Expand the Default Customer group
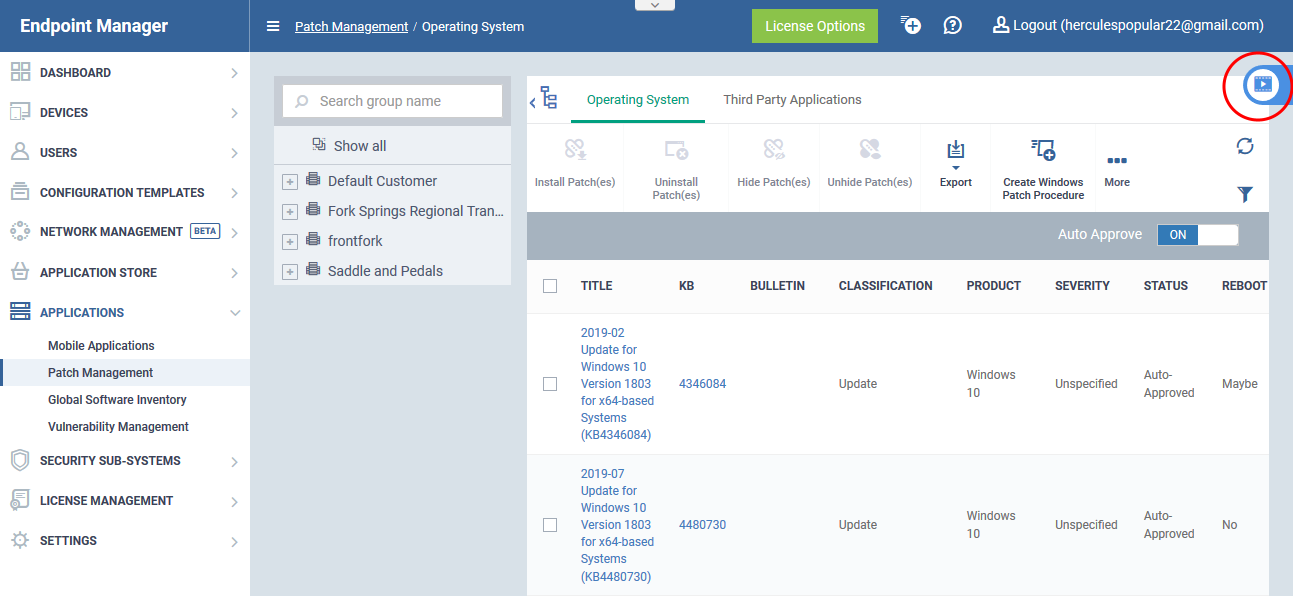This screenshot has height=596, width=1293. (x=290, y=182)
